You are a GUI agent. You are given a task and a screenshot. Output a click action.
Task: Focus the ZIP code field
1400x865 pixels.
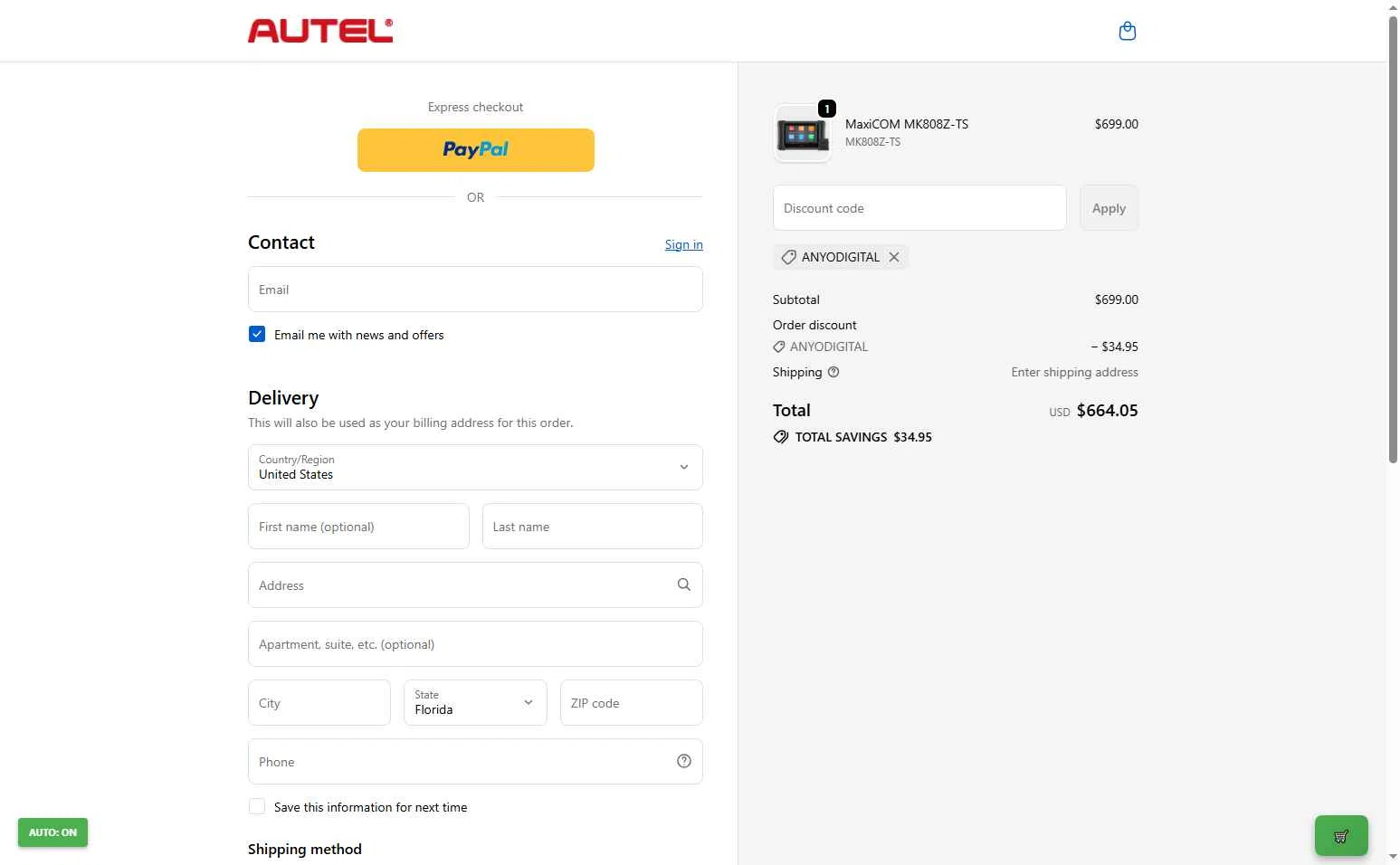click(x=632, y=702)
